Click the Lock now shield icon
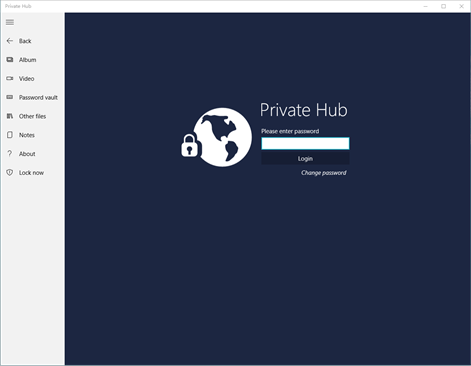471x366 pixels. point(10,172)
